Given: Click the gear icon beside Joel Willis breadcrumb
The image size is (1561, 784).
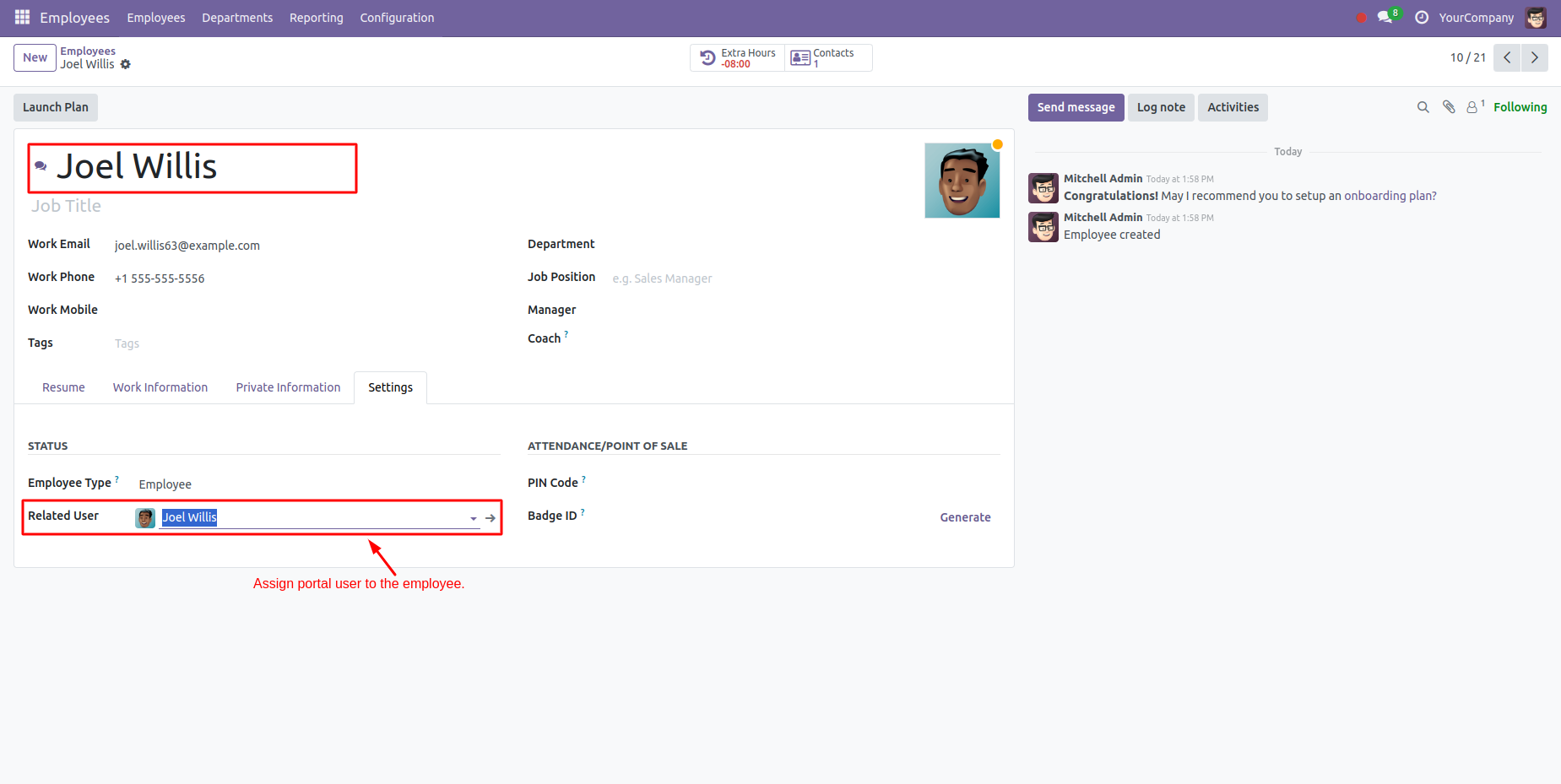Looking at the screenshot, I should coord(126,65).
